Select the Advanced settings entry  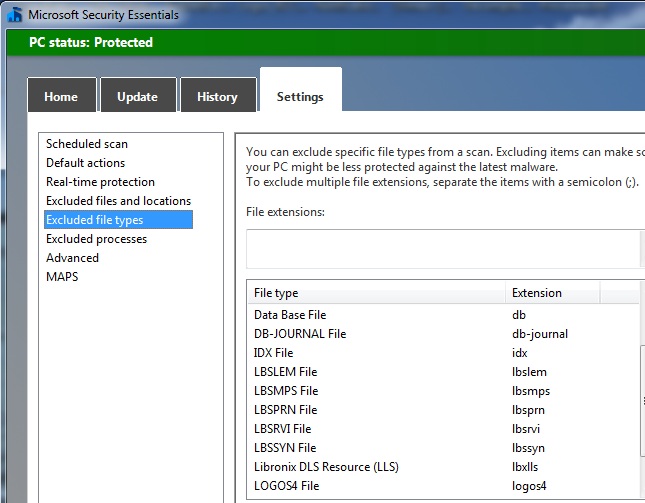[72, 258]
